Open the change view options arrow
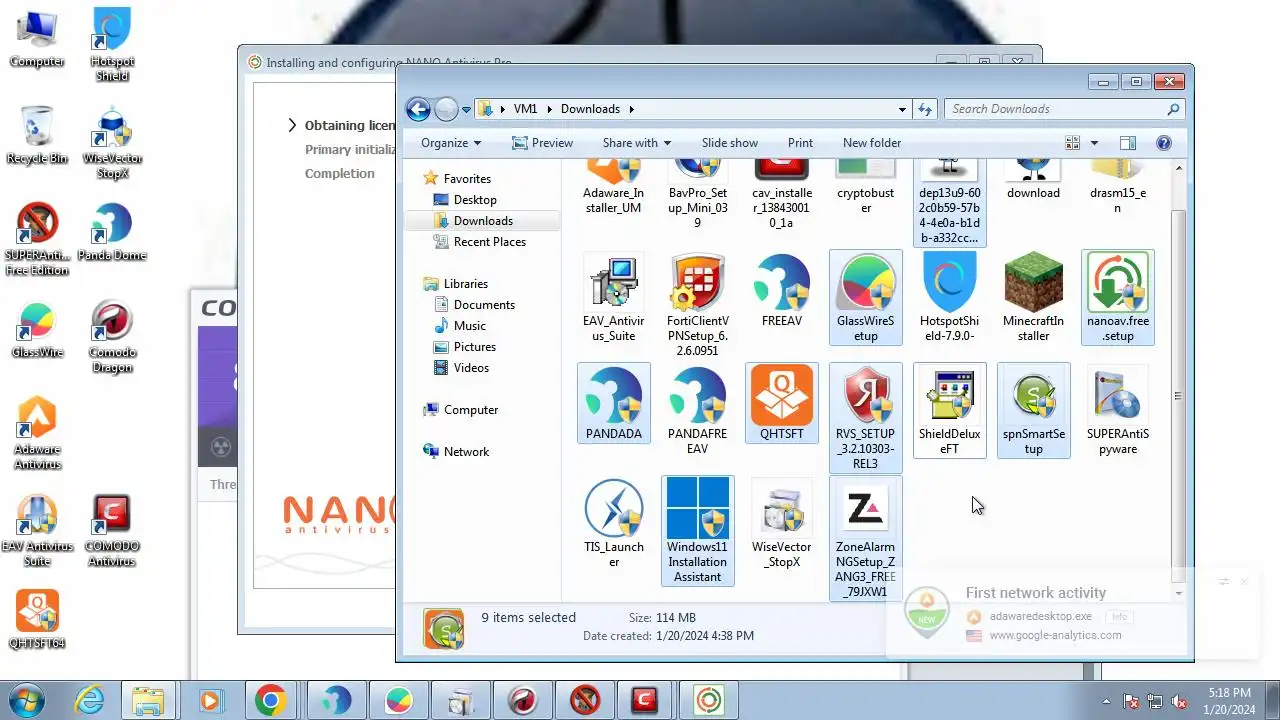This screenshot has height=720, width=1280. (x=1094, y=143)
